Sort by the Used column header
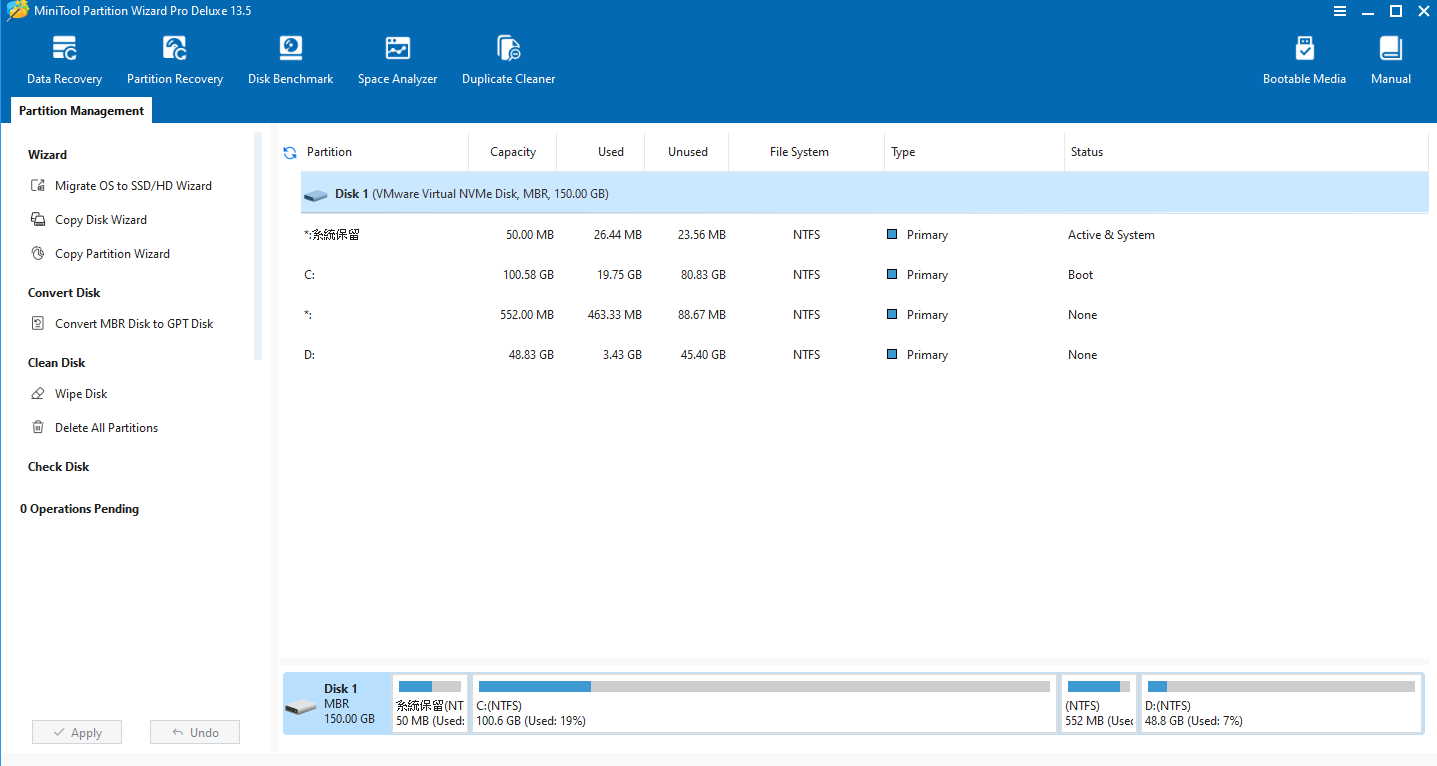Image resolution: width=1437 pixels, height=766 pixels. pos(600,152)
